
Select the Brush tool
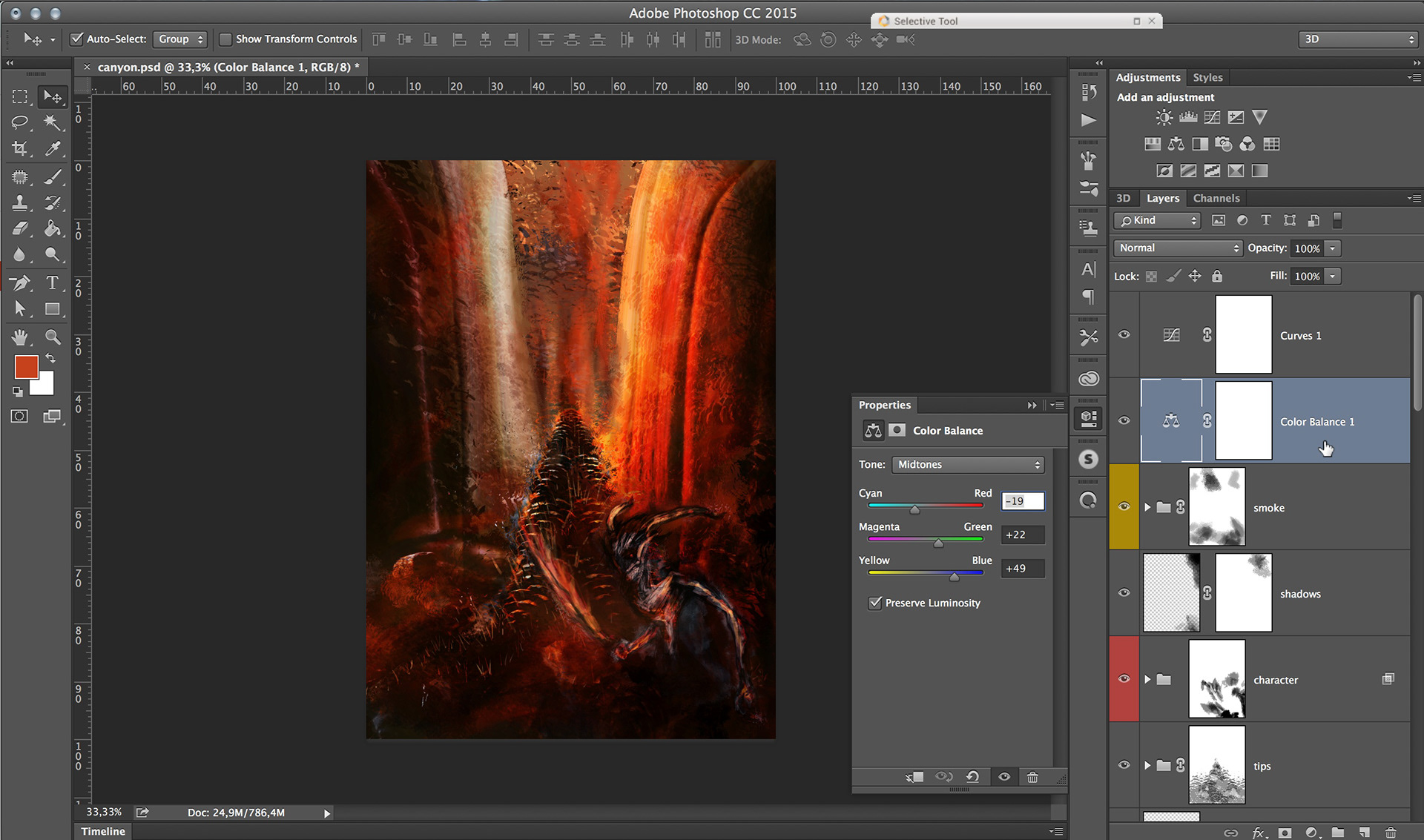(x=52, y=176)
